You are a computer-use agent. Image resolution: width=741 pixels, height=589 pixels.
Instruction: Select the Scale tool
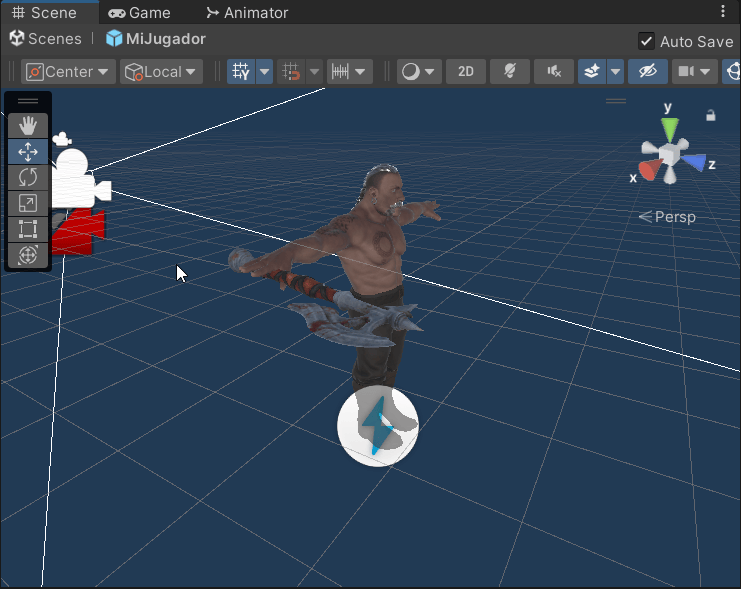tap(28, 203)
